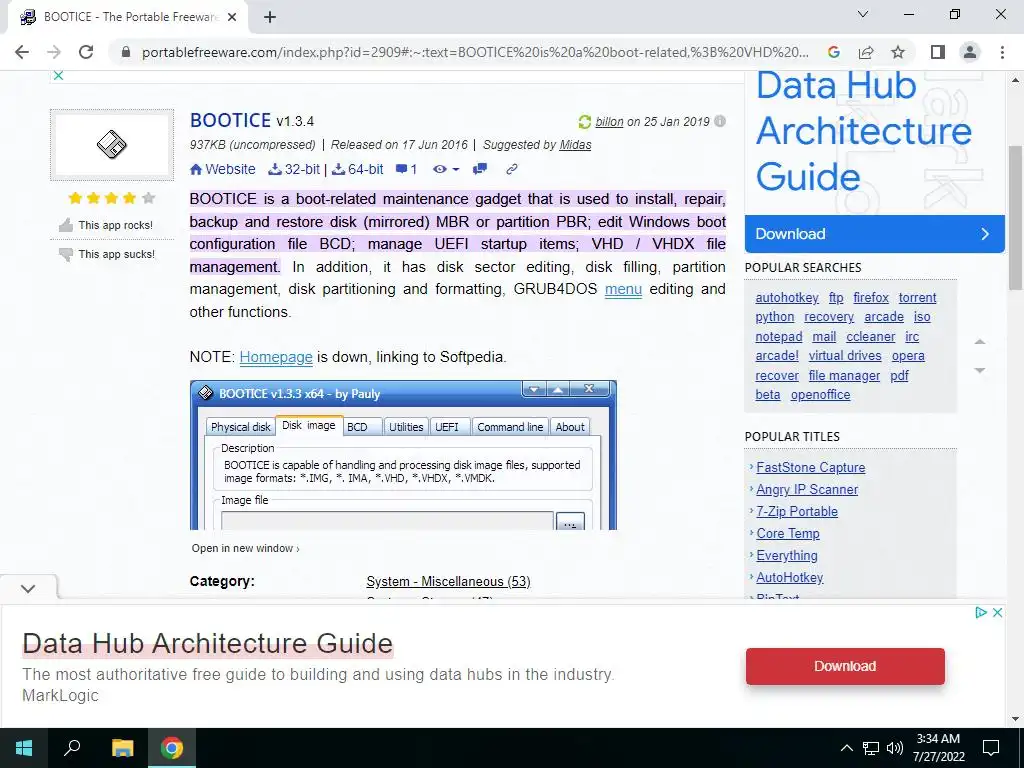Rate the app with the first star
This screenshot has height=768, width=1024.
(x=75, y=198)
